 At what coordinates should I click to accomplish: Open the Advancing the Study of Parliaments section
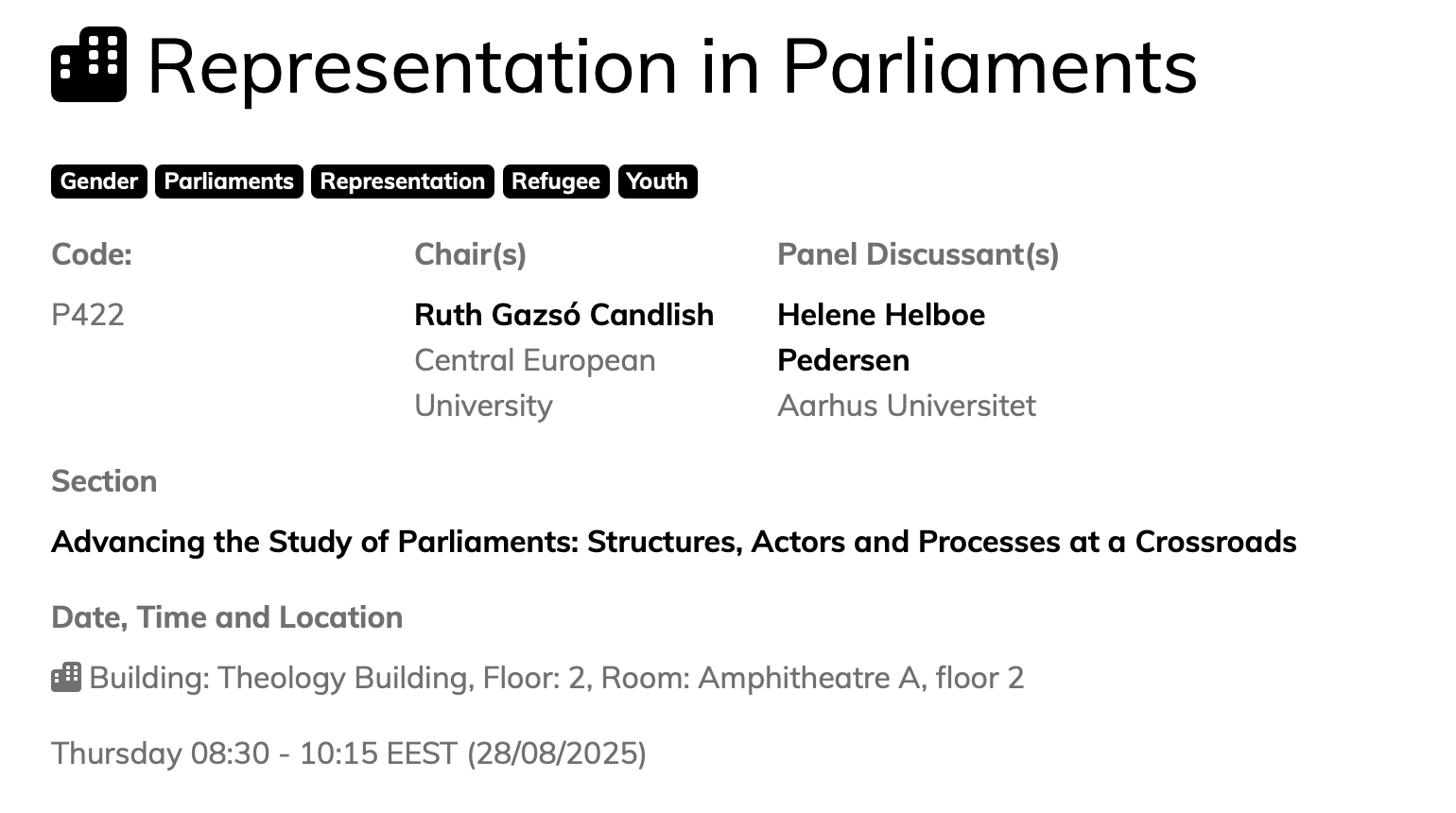[673, 542]
